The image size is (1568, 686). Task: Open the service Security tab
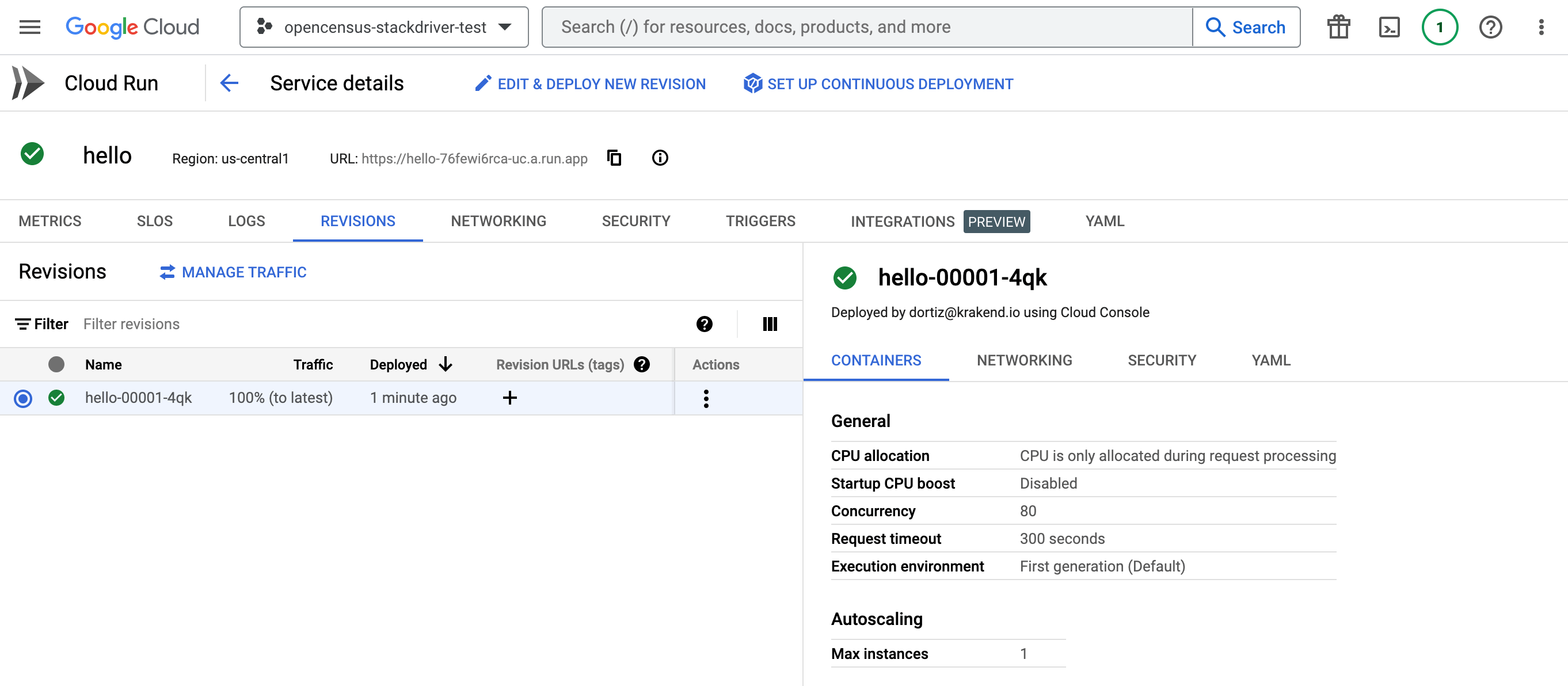(x=636, y=221)
